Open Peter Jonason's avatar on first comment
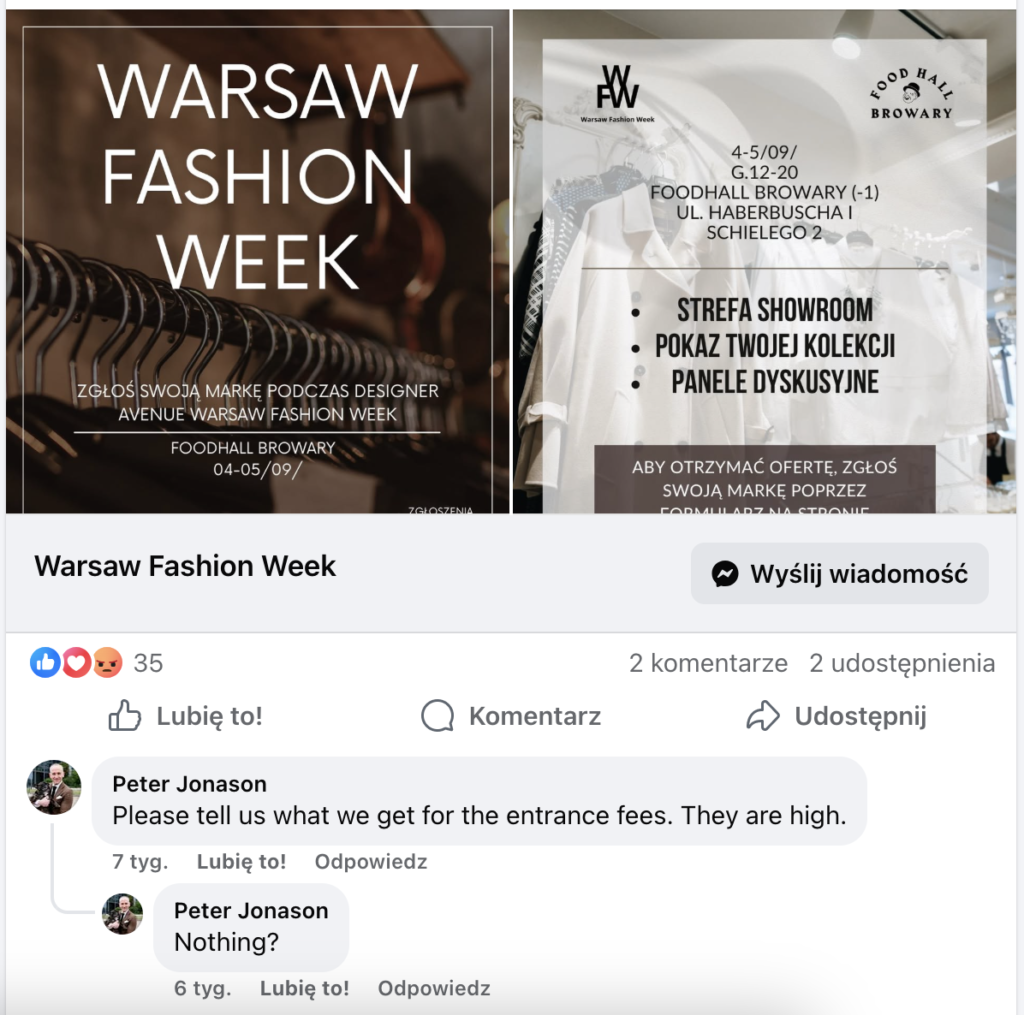Image resolution: width=1024 pixels, height=1015 pixels. click(54, 787)
